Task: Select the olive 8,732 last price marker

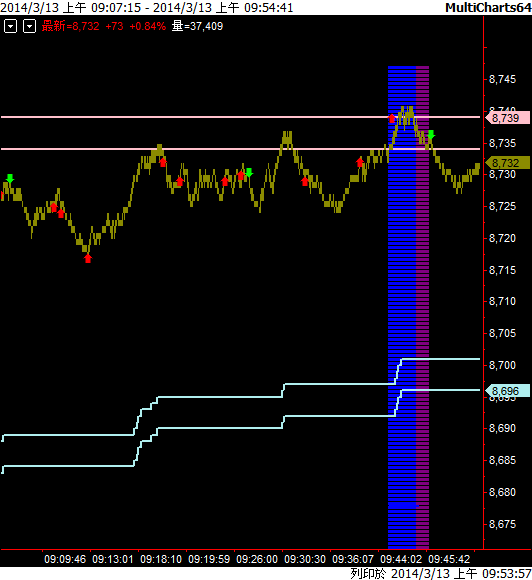Action: (x=507, y=163)
